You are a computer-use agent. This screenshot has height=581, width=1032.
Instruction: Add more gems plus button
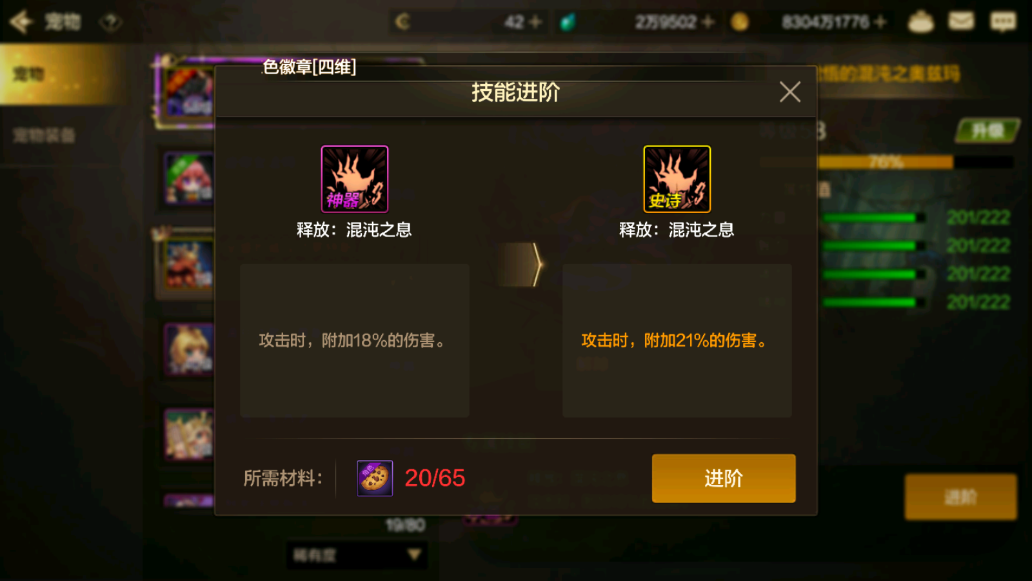[x=708, y=22]
